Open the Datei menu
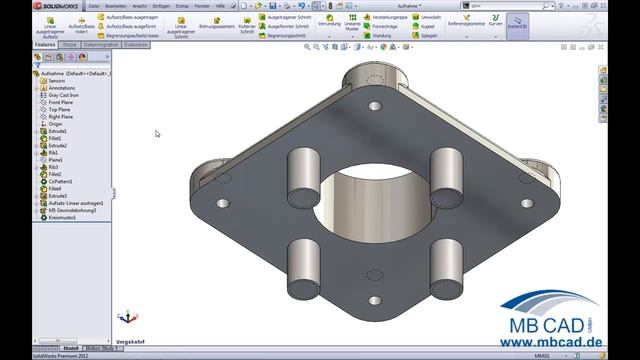The width and height of the screenshot is (640, 360). tap(93, 6)
